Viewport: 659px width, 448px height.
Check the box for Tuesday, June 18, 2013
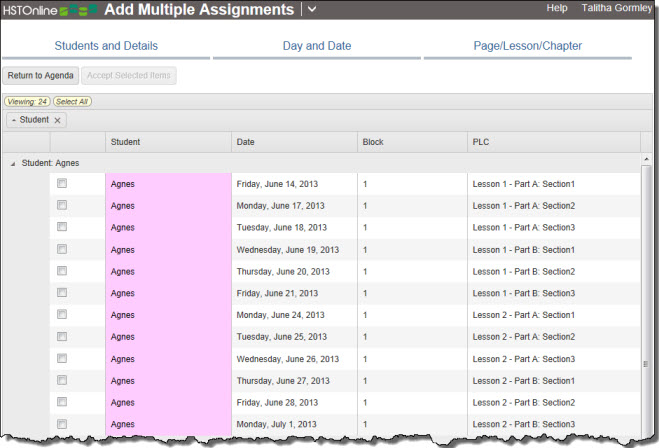62,227
